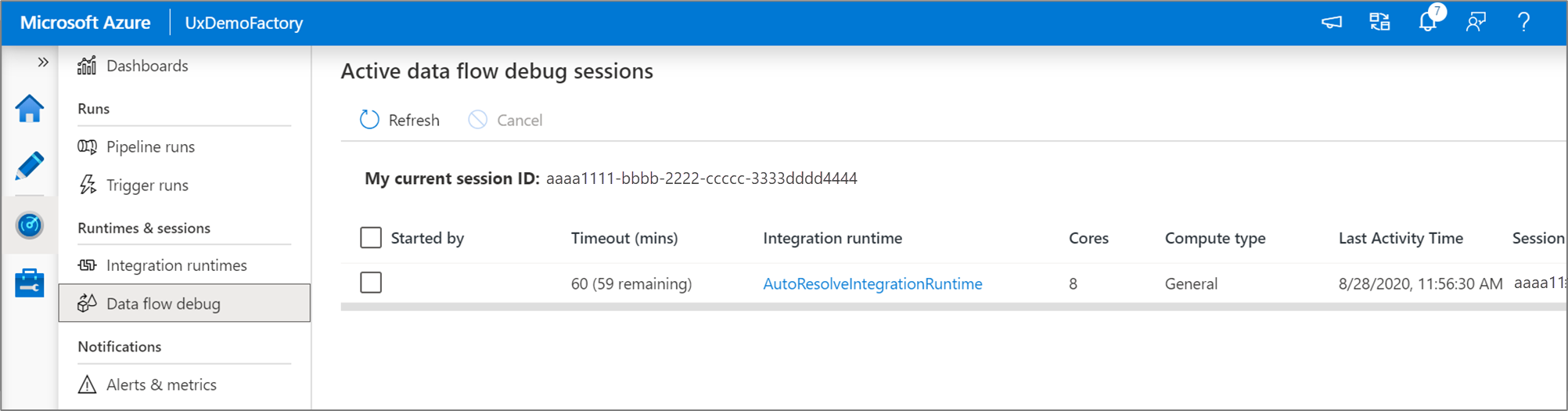Refresh the debug sessions list

pyautogui.click(x=400, y=120)
